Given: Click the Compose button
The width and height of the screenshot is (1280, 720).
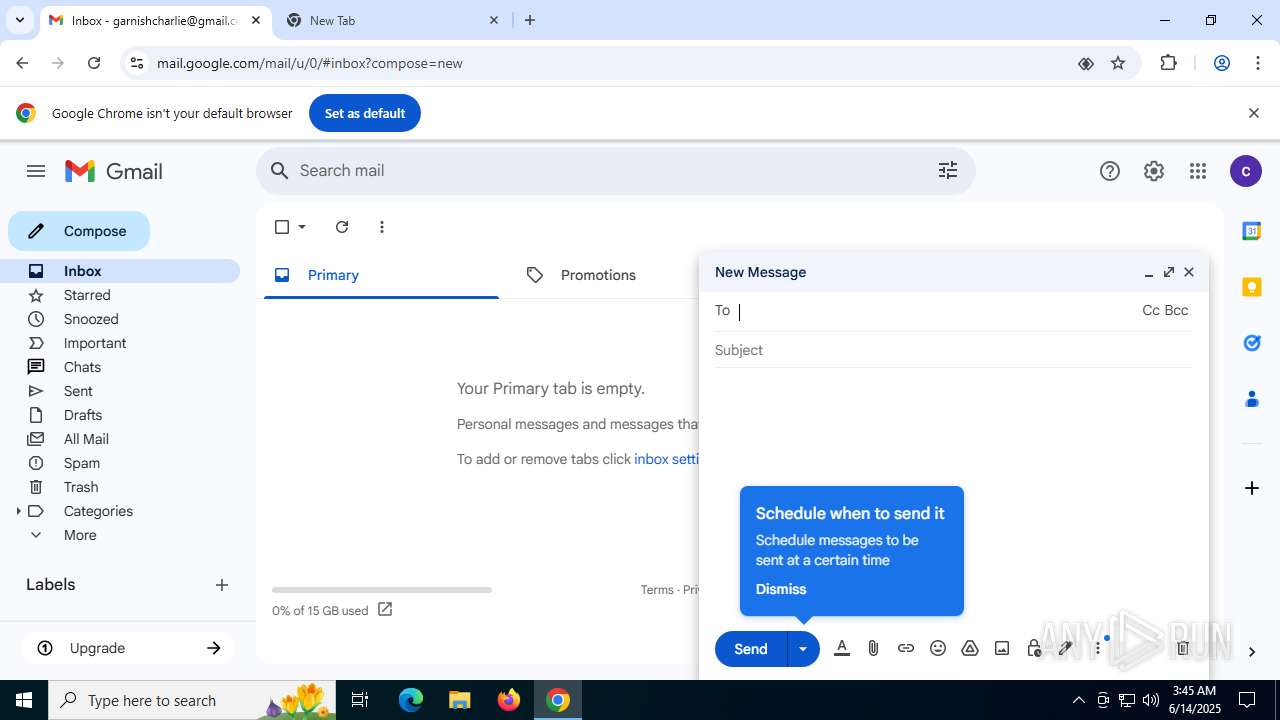Looking at the screenshot, I should click(79, 231).
